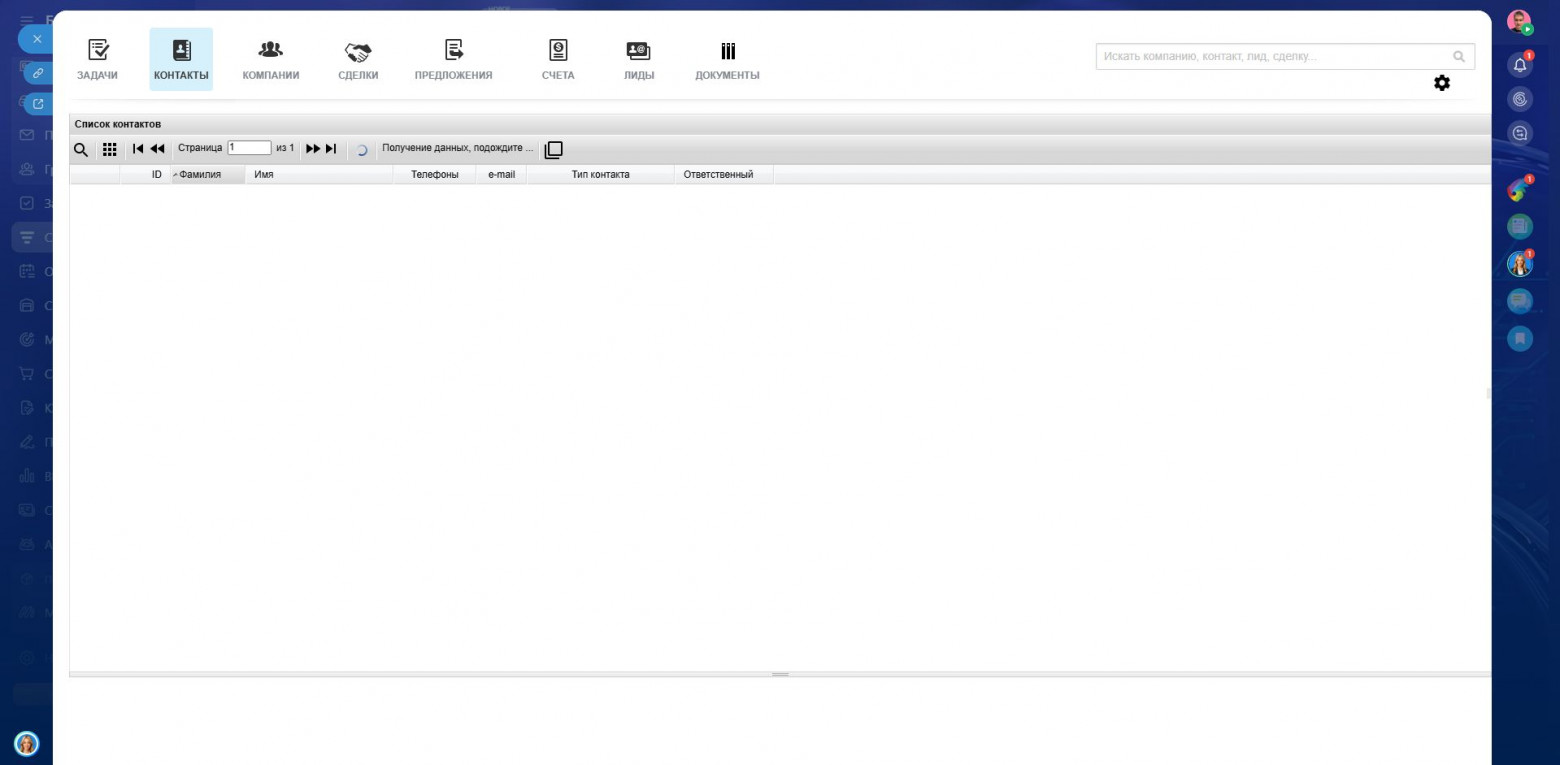Go to the first page arrow

coord(138,149)
